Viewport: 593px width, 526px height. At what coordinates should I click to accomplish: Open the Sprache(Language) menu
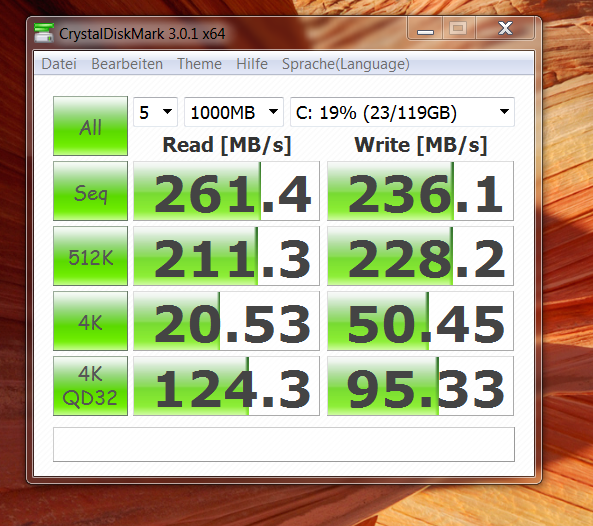(346, 64)
